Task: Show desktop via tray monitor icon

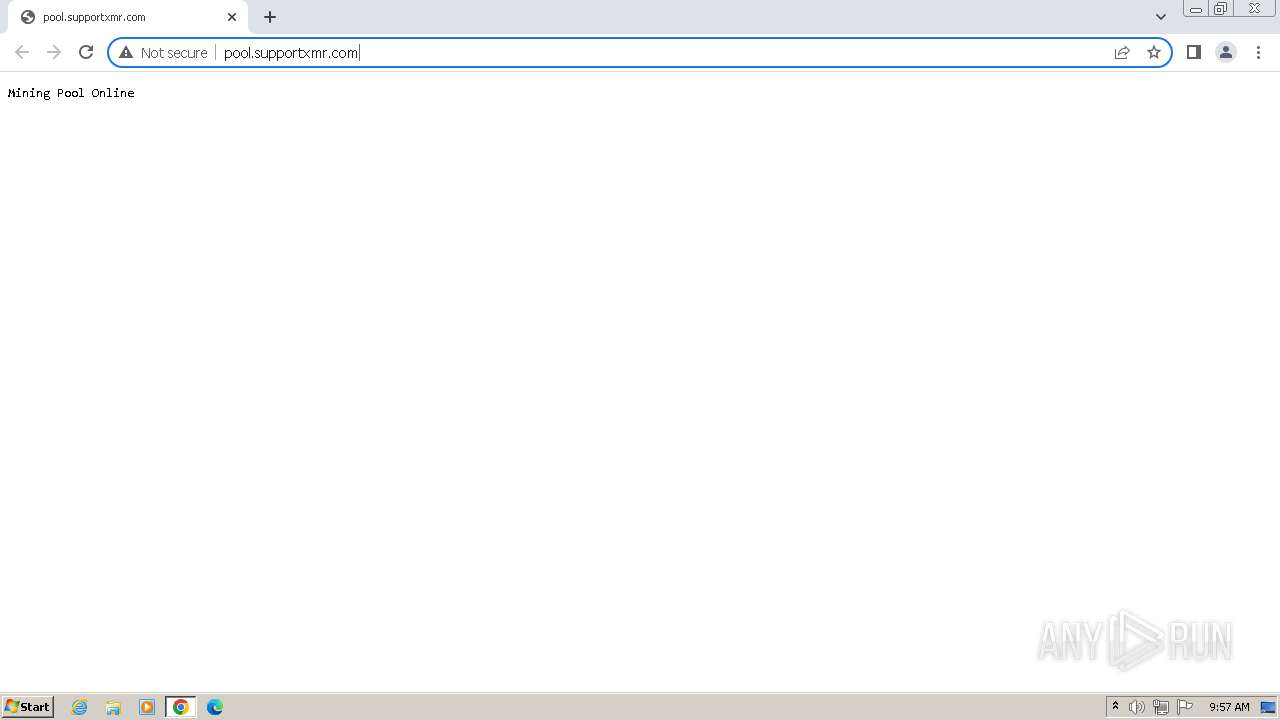Action: point(1268,707)
